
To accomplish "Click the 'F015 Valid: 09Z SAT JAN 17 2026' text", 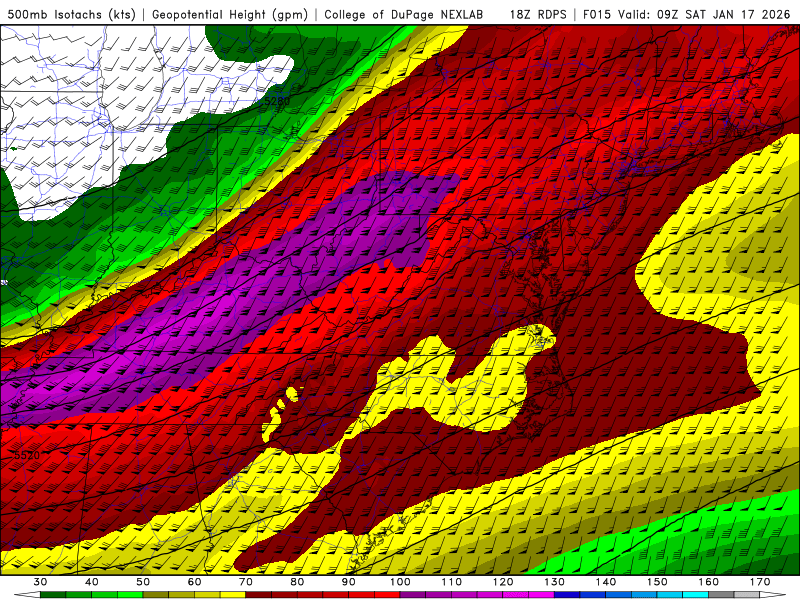I will point(686,14).
